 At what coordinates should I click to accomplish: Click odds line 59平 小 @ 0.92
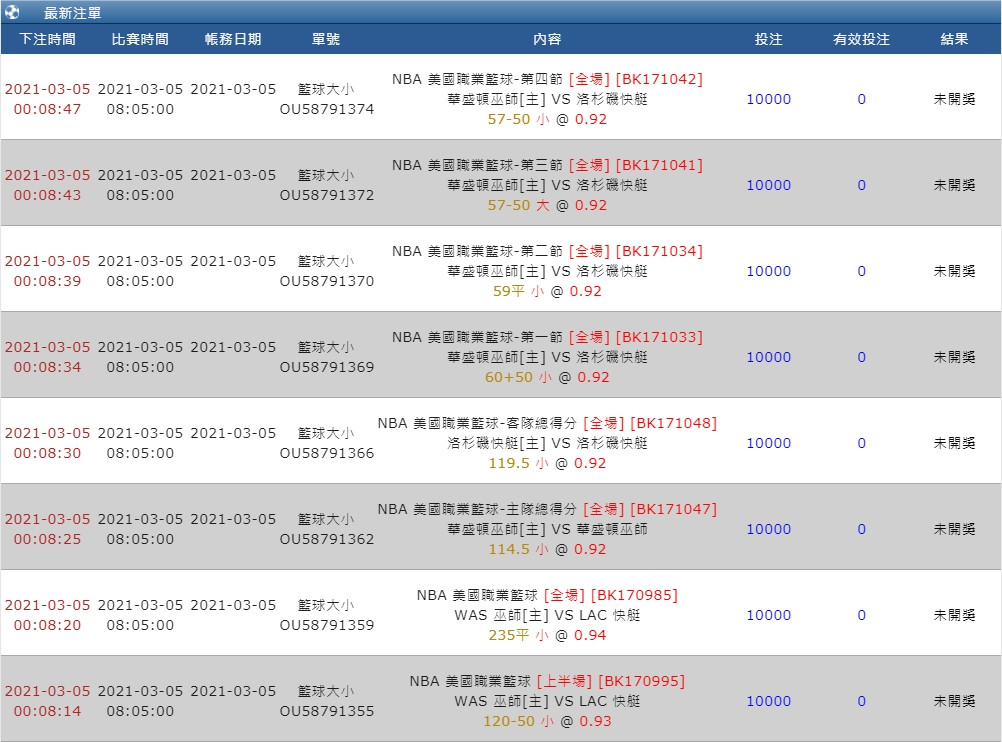click(547, 291)
